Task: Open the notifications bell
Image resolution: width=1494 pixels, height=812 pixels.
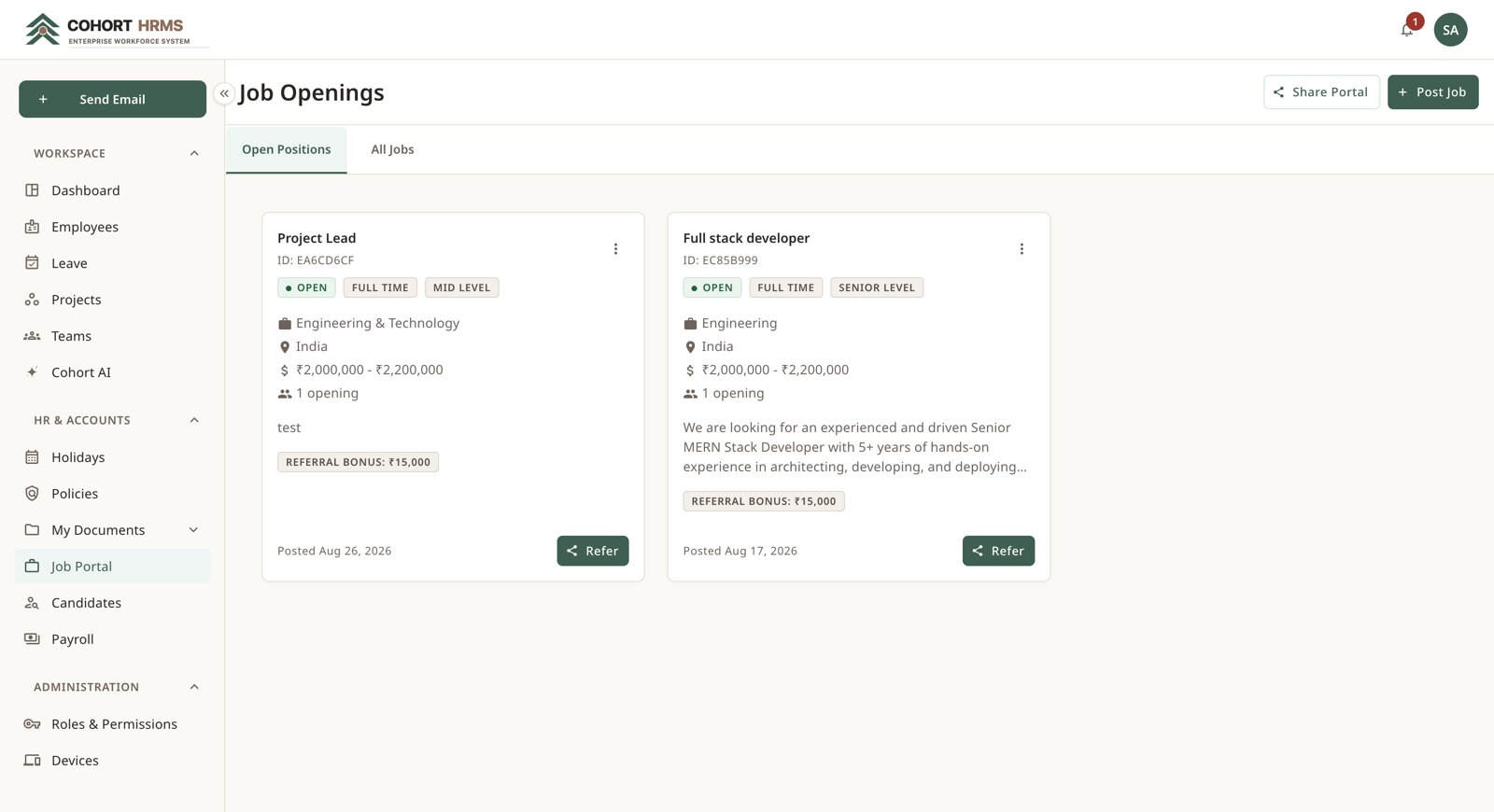Action: click(1407, 30)
